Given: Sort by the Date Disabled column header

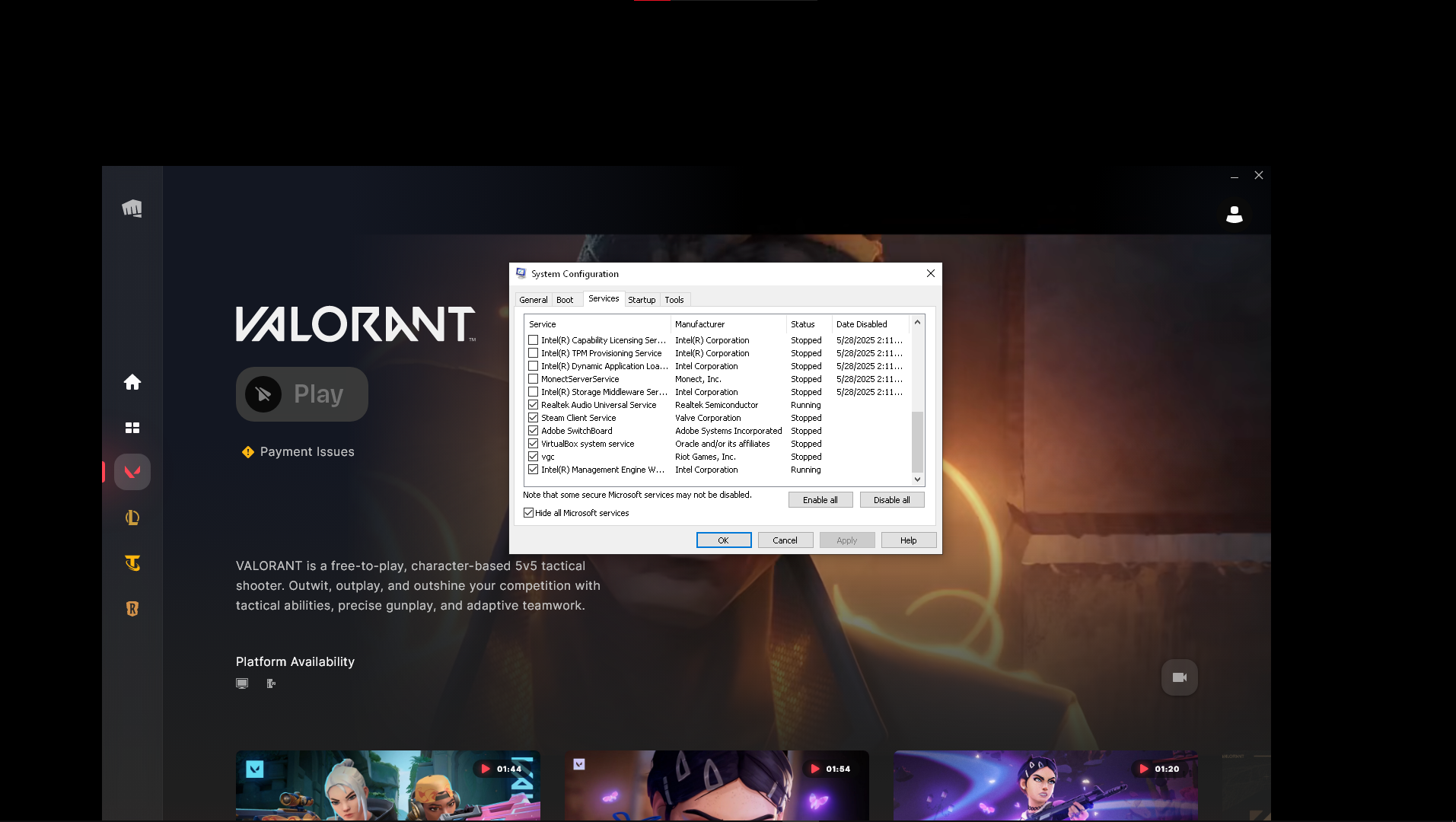Looking at the screenshot, I should [871, 324].
